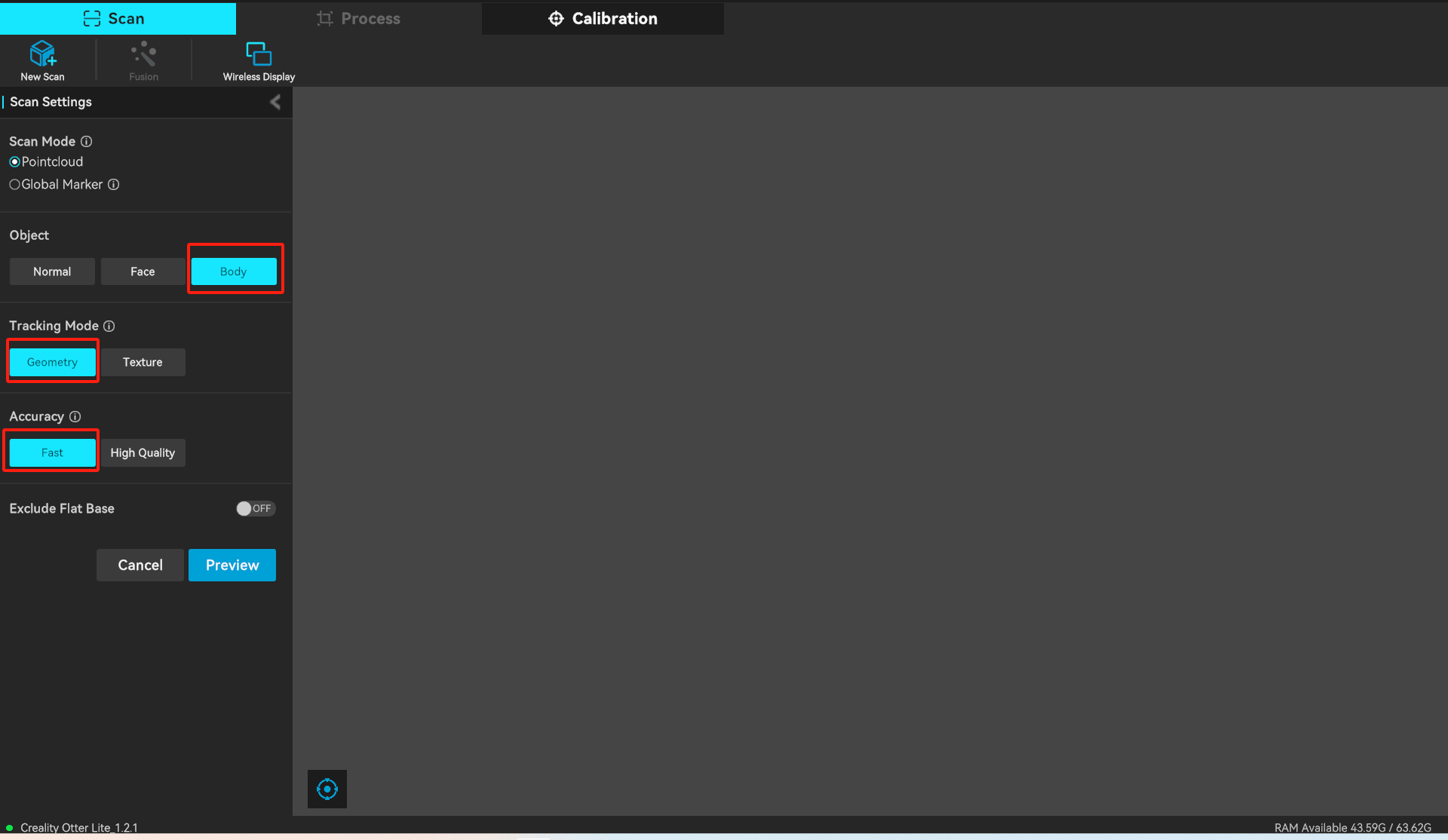Click the Exclude Flat Base label
This screenshot has height=840, width=1448.
[x=62, y=508]
